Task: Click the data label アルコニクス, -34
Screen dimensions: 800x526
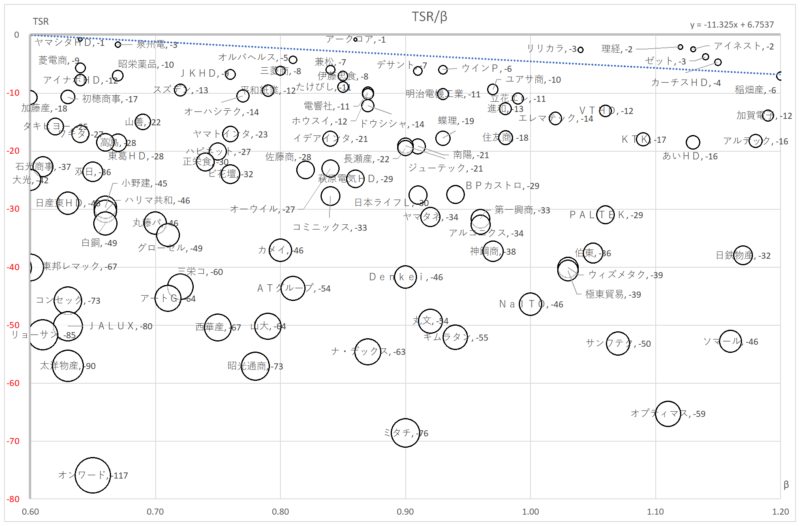Action: 486,233
